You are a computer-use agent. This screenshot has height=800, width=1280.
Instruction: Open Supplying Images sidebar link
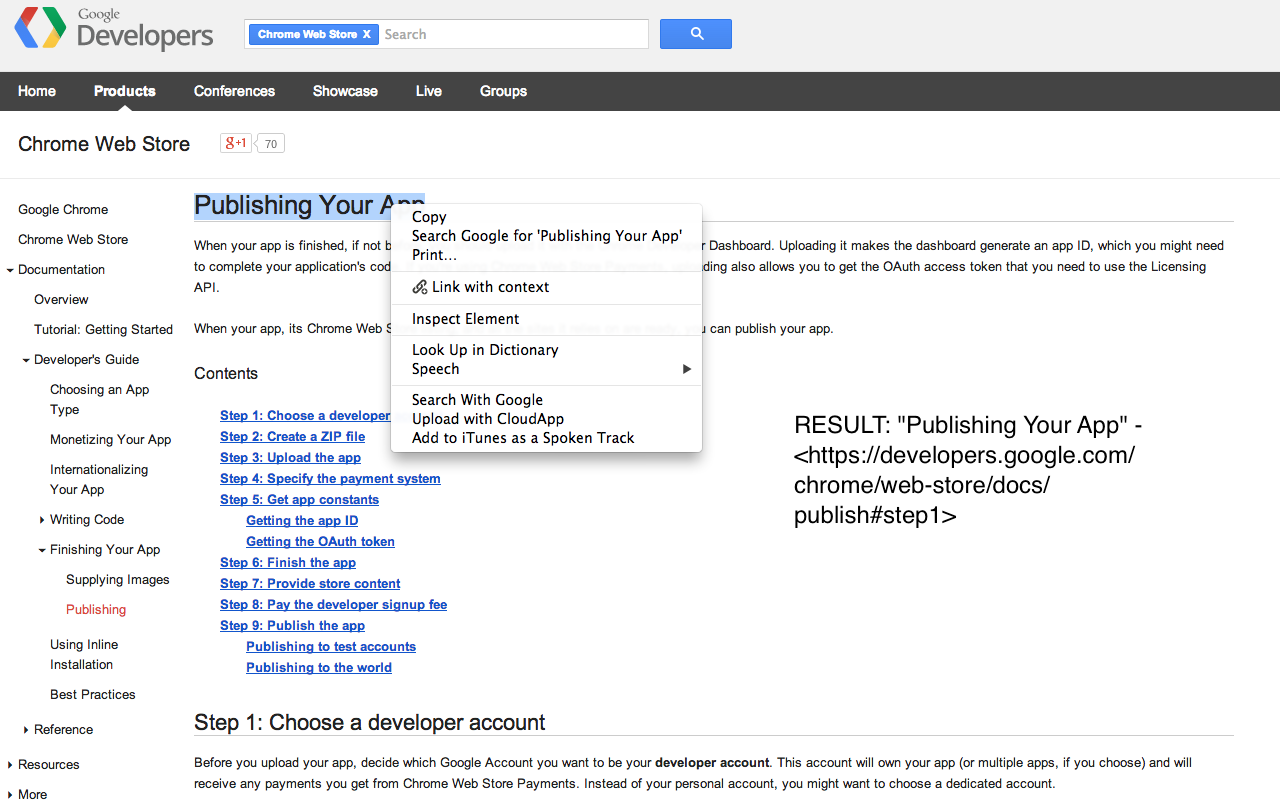[x=118, y=580]
